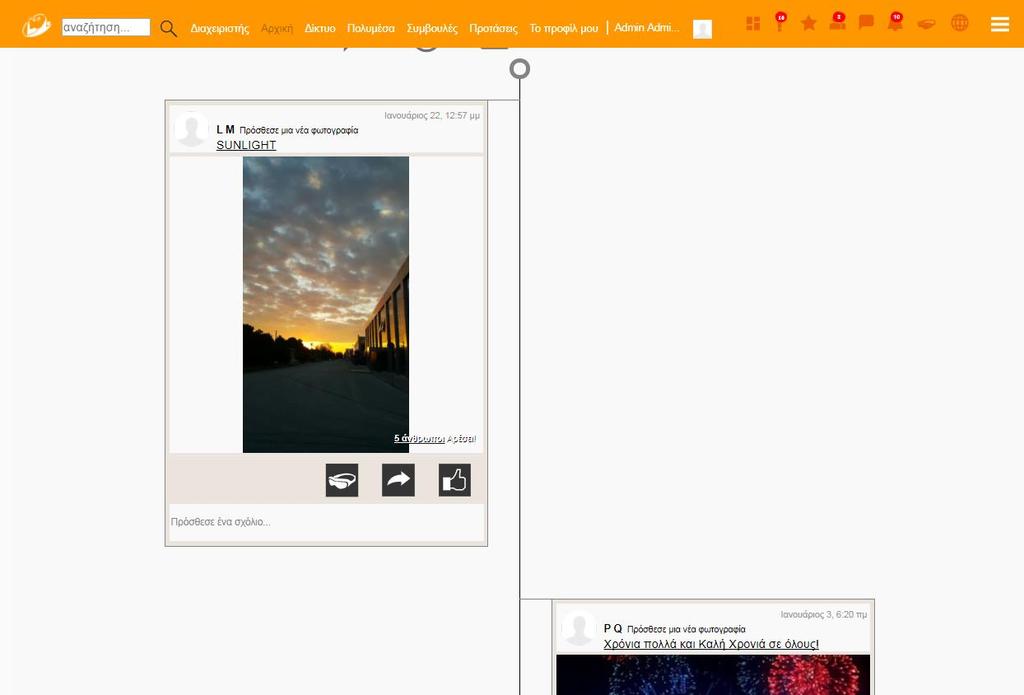Image resolution: width=1024 pixels, height=695 pixels.
Task: Click the star favorites icon
Action: coord(808,24)
